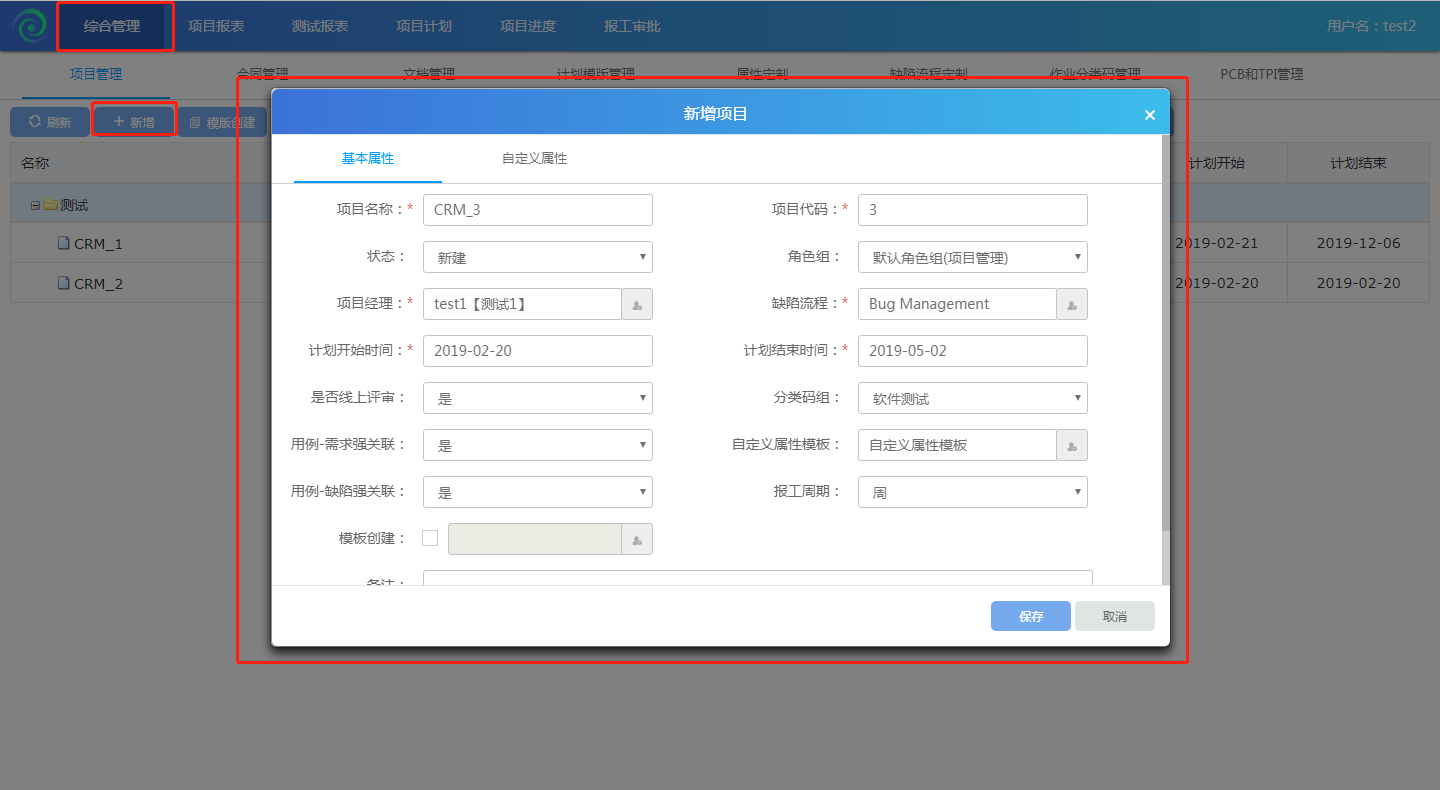Open the 是否线上评审 dropdown

click(x=537, y=398)
